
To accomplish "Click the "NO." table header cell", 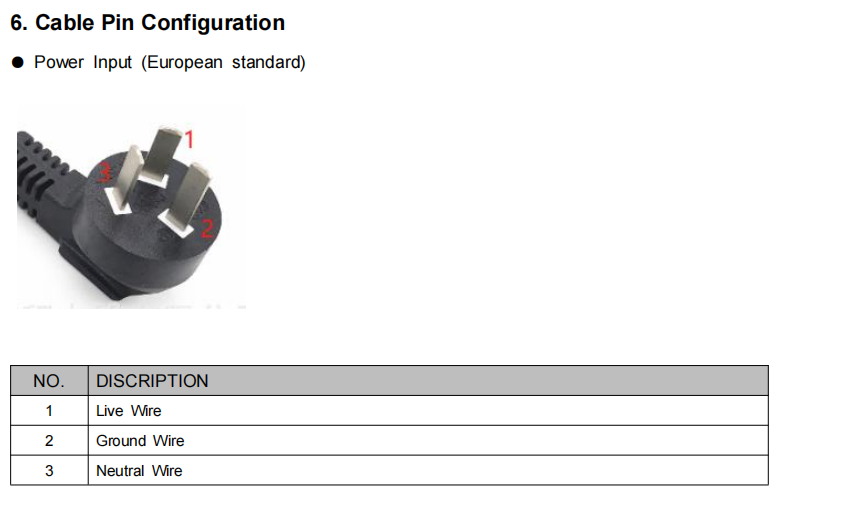I will click(49, 381).
